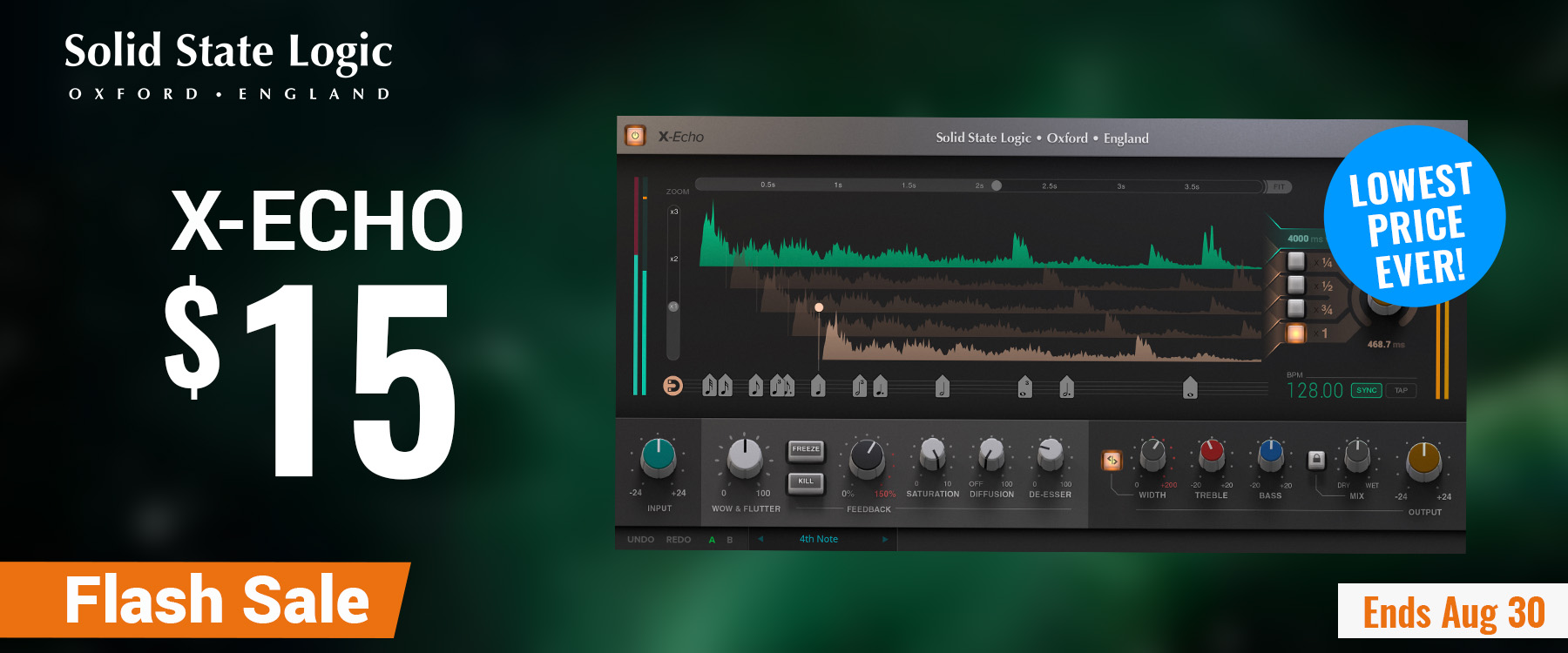
Task: Click the FIT zoom button
Action: tap(1279, 186)
